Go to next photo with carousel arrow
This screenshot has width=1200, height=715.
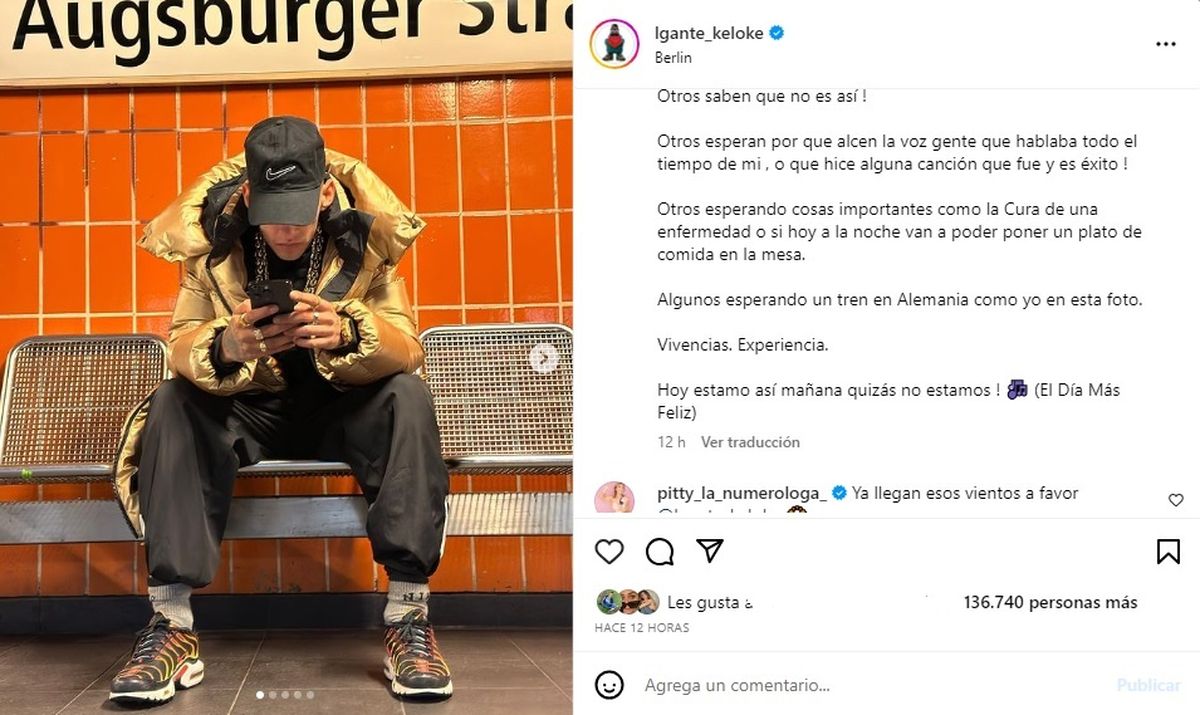pyautogui.click(x=543, y=357)
